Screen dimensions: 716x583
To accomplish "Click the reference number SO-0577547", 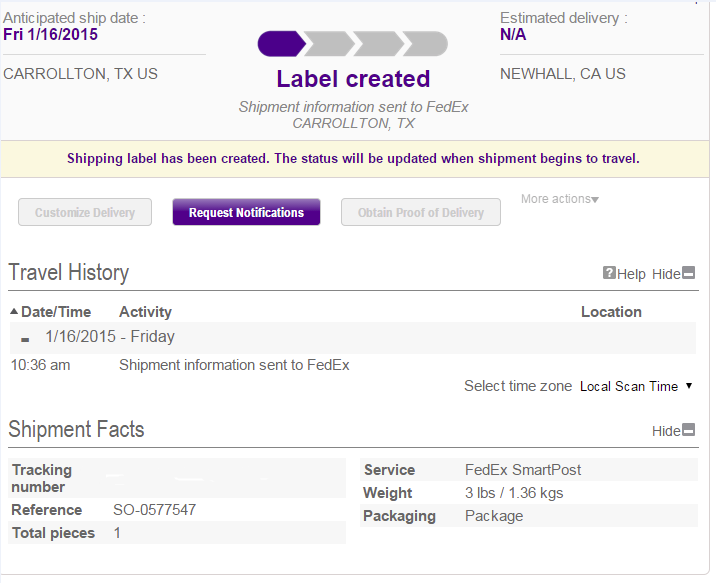I will (x=154, y=510).
